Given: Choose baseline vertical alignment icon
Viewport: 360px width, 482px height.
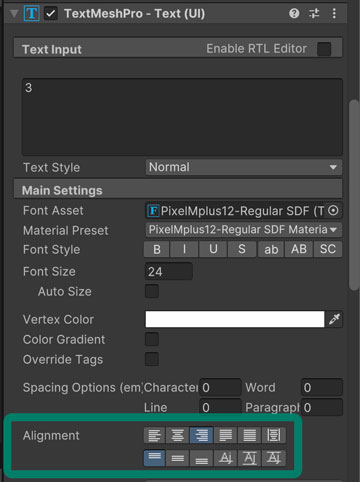Looking at the screenshot, I should click(226, 458).
